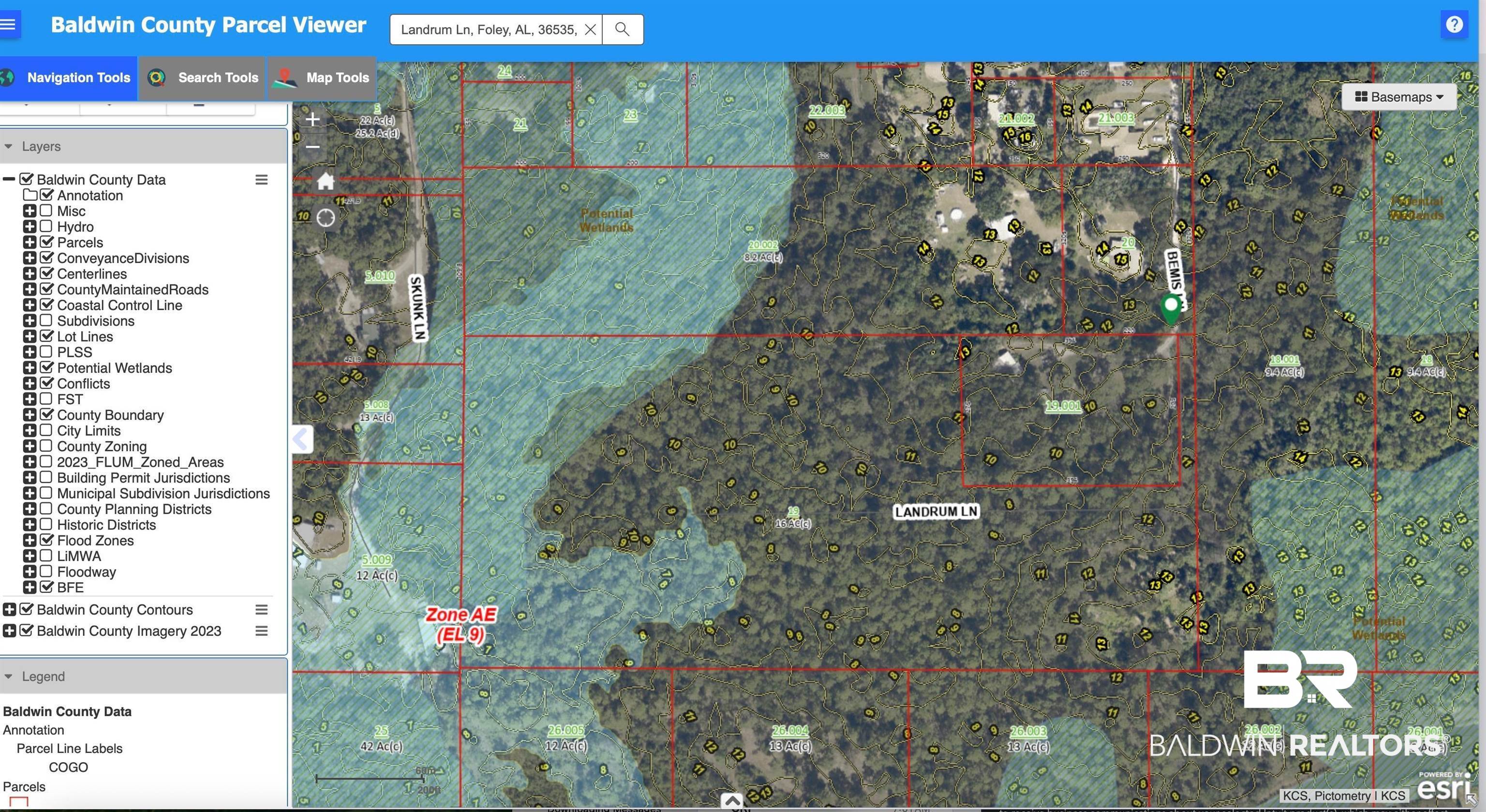This screenshot has height=812, width=1486.
Task: Select parcel 19.001 label on map
Action: tap(1063, 406)
